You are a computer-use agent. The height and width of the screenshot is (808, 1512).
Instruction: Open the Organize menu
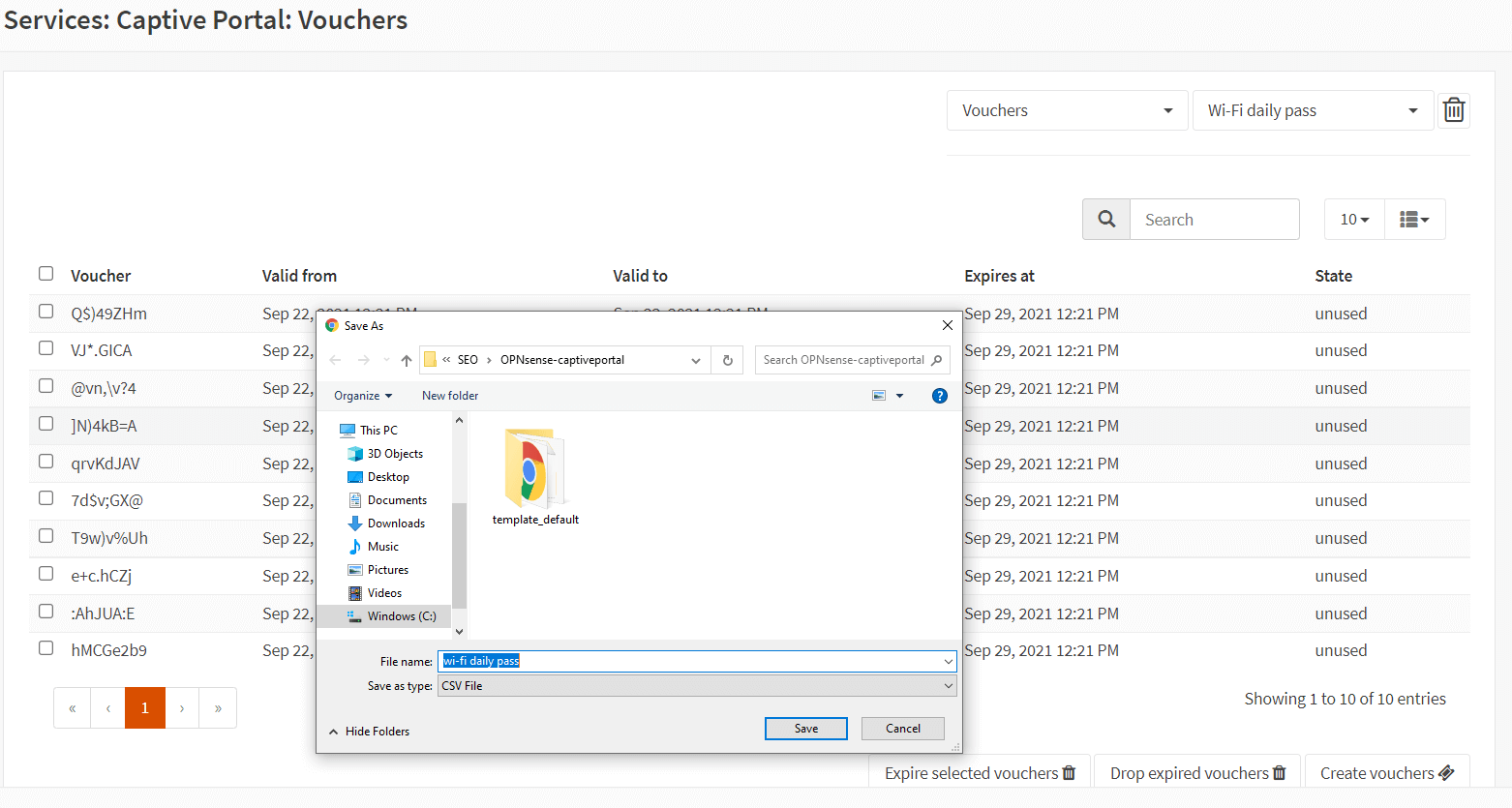(363, 396)
